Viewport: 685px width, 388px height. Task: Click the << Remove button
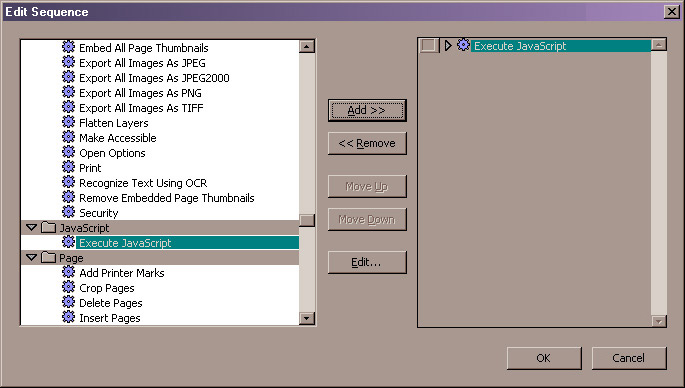click(x=367, y=143)
